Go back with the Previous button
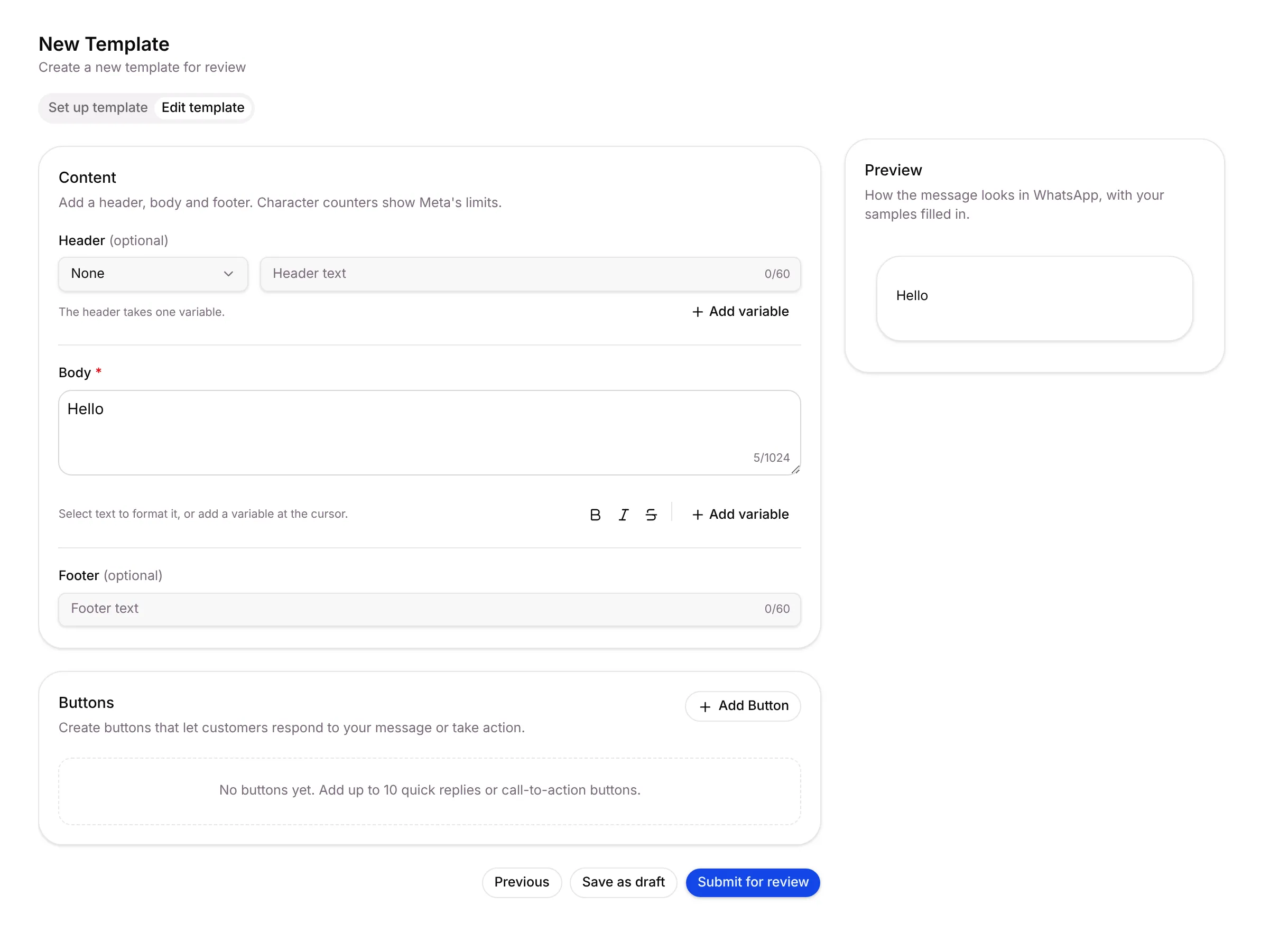Viewport: 1279px width, 952px height. tap(522, 882)
